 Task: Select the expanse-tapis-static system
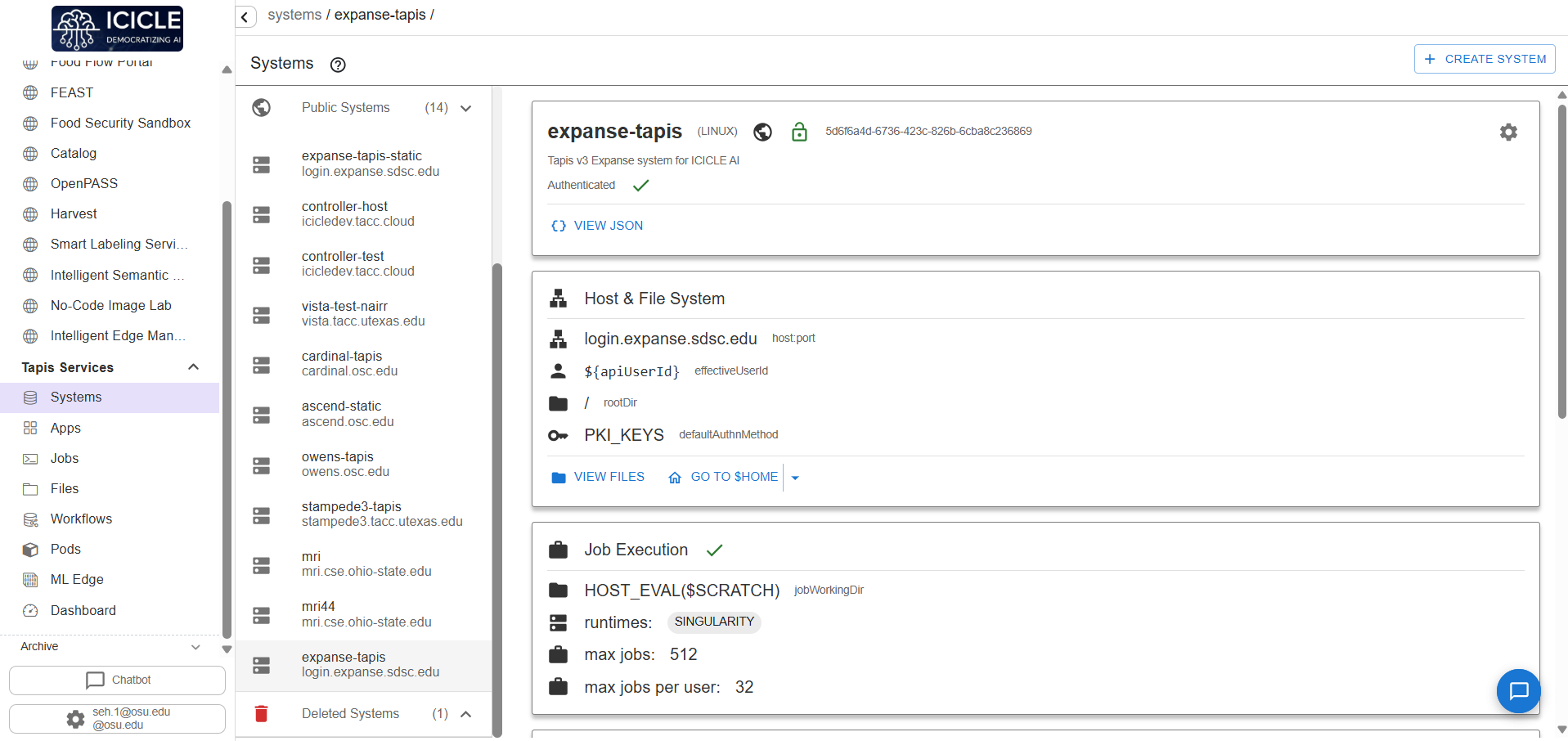click(364, 164)
